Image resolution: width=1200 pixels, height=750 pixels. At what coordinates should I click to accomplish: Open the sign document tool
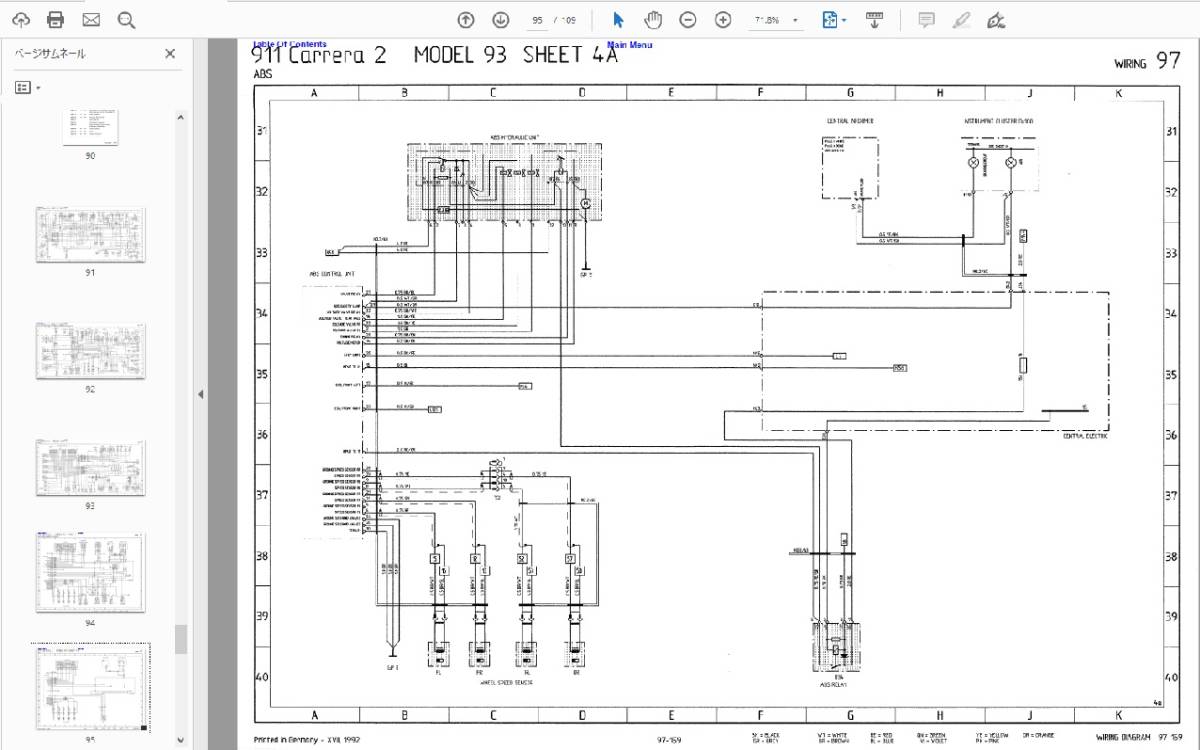pyautogui.click(x=995, y=20)
